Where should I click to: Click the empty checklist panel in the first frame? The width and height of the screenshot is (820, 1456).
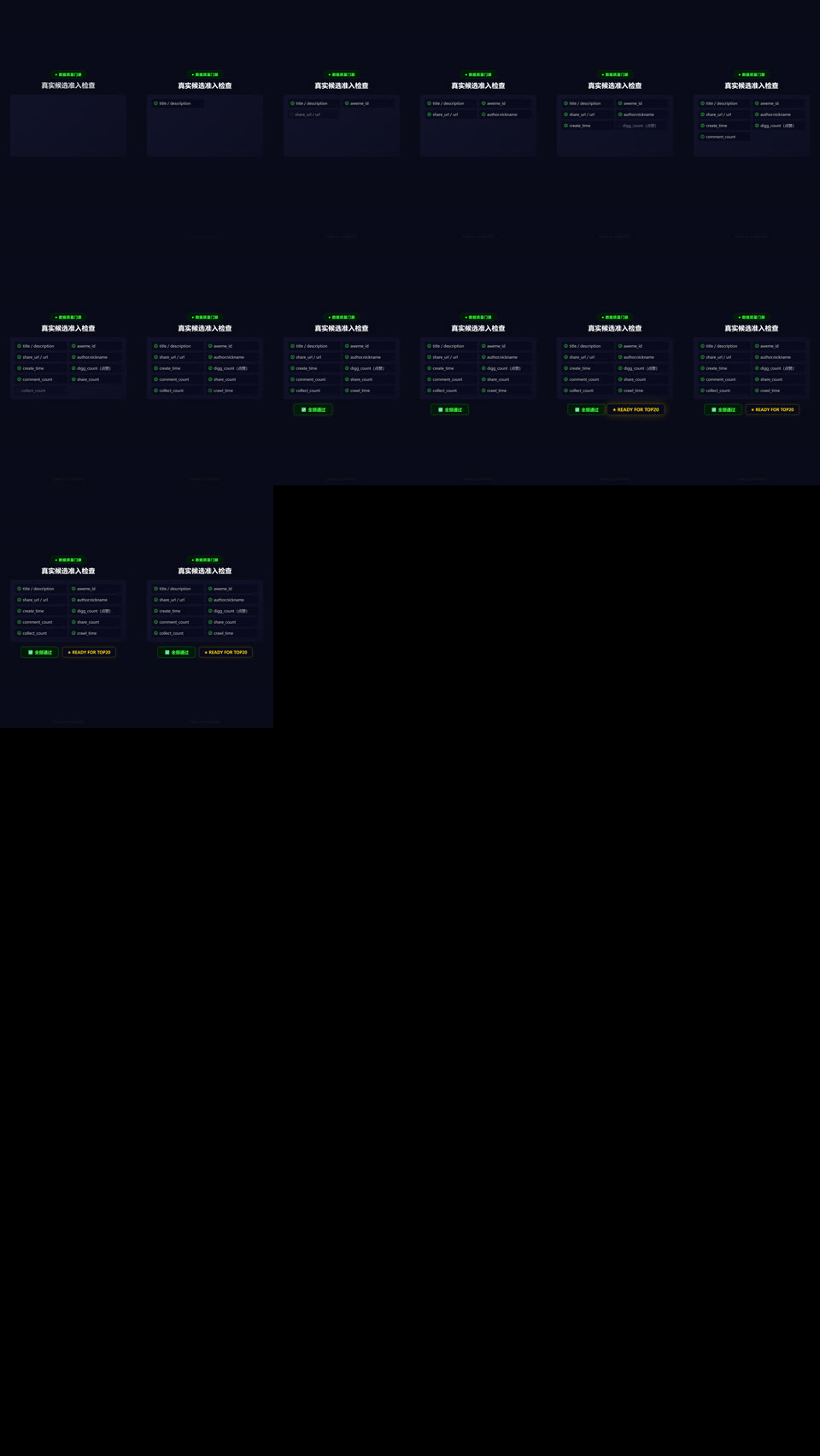(68, 126)
